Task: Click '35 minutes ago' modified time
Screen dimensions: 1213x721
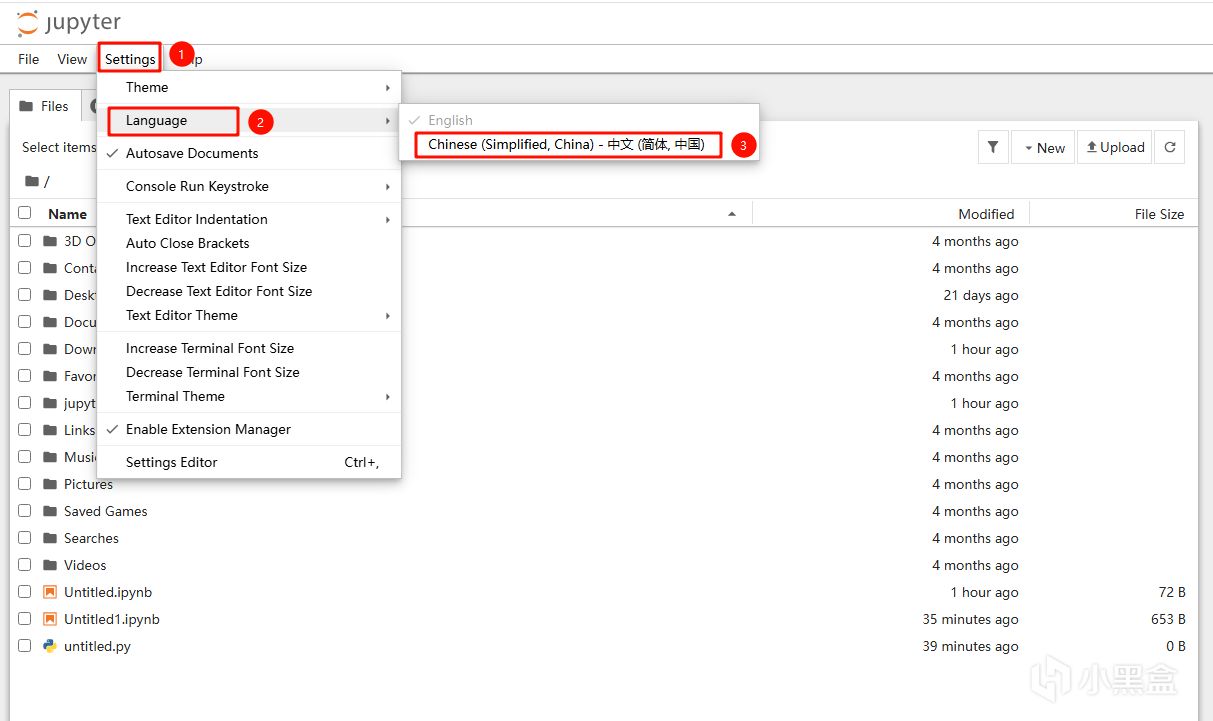Action: pos(970,619)
